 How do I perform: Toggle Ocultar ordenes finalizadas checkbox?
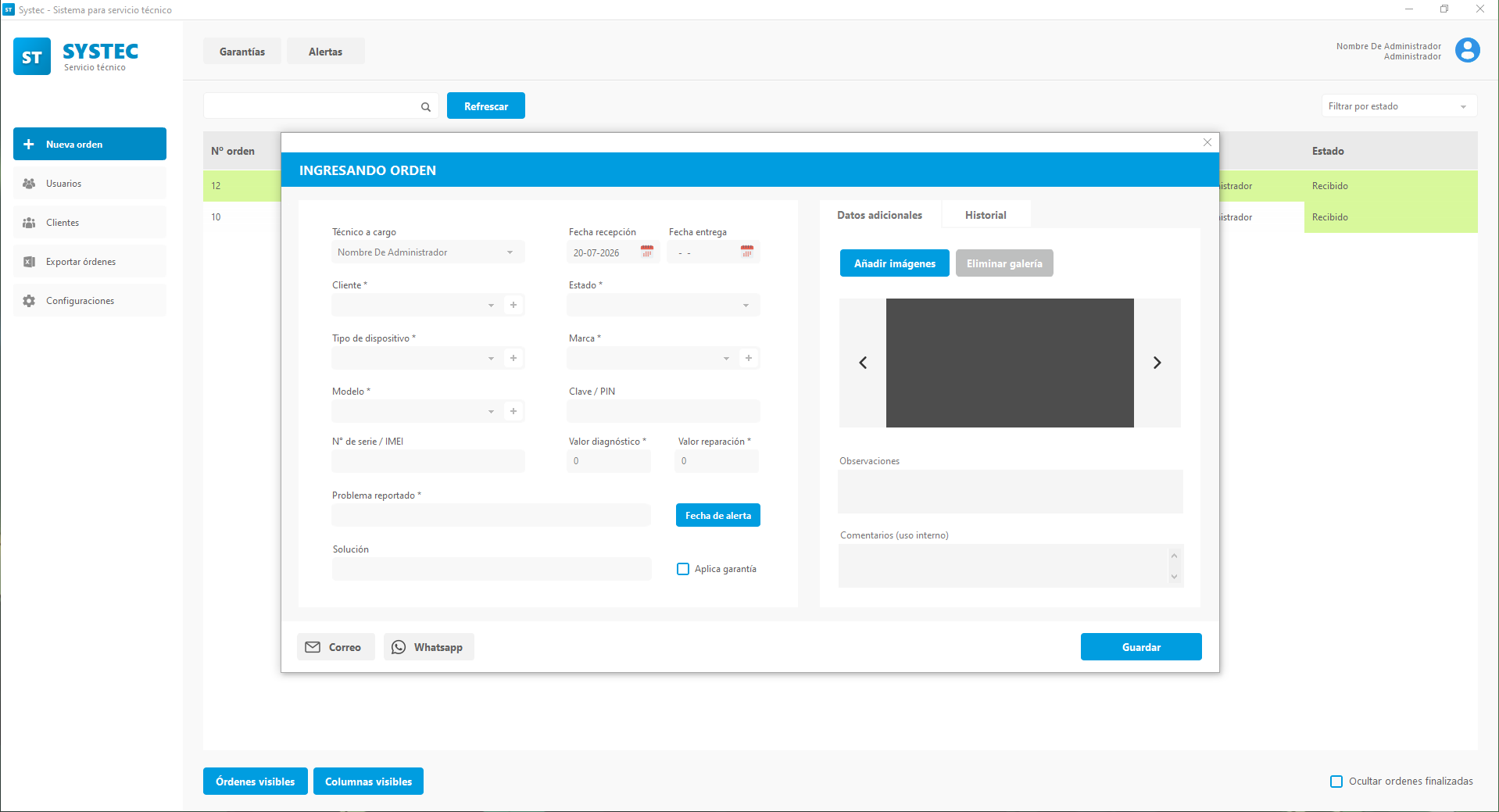pos(1336,782)
